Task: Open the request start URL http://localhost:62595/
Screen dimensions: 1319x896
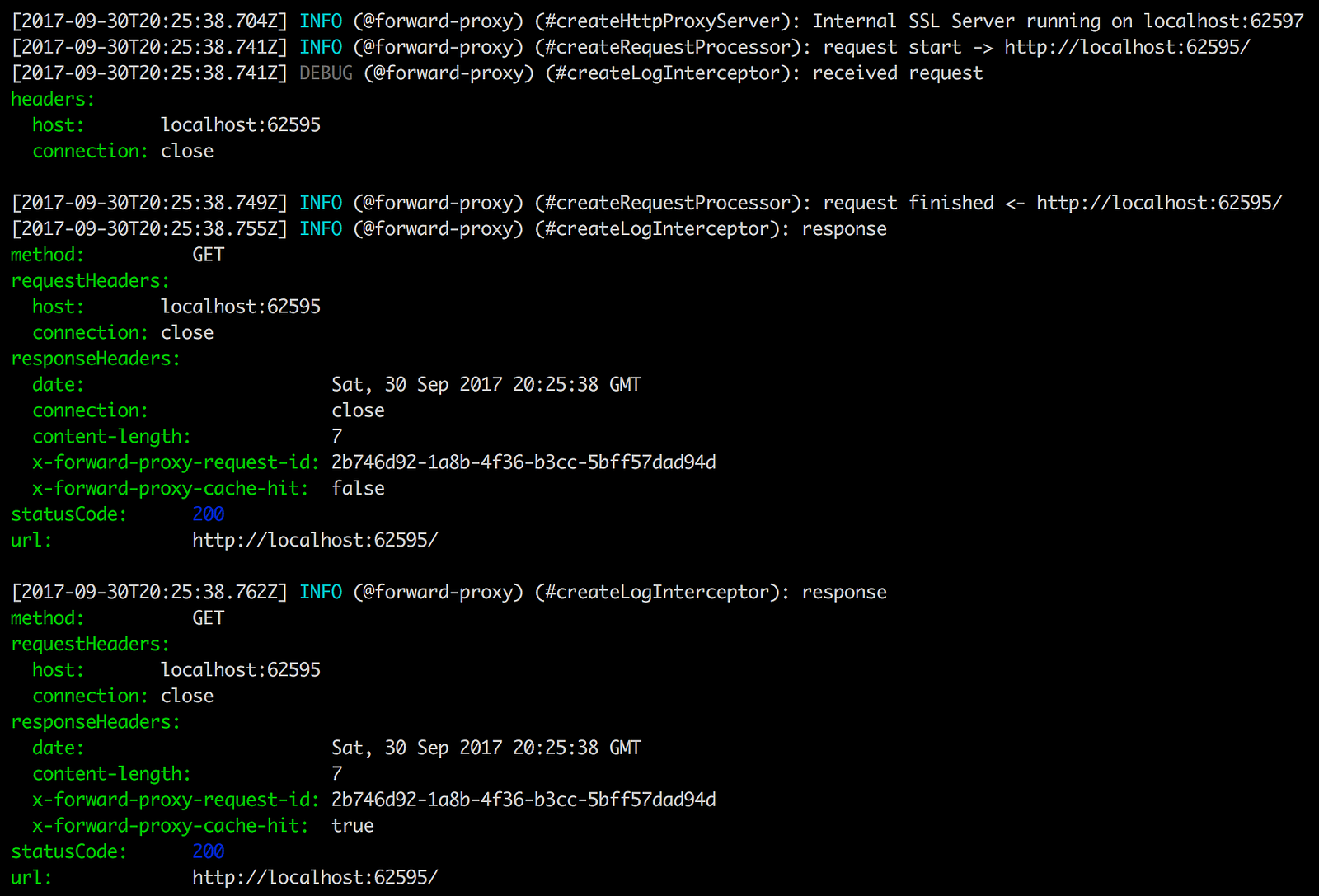Action: 1127,47
